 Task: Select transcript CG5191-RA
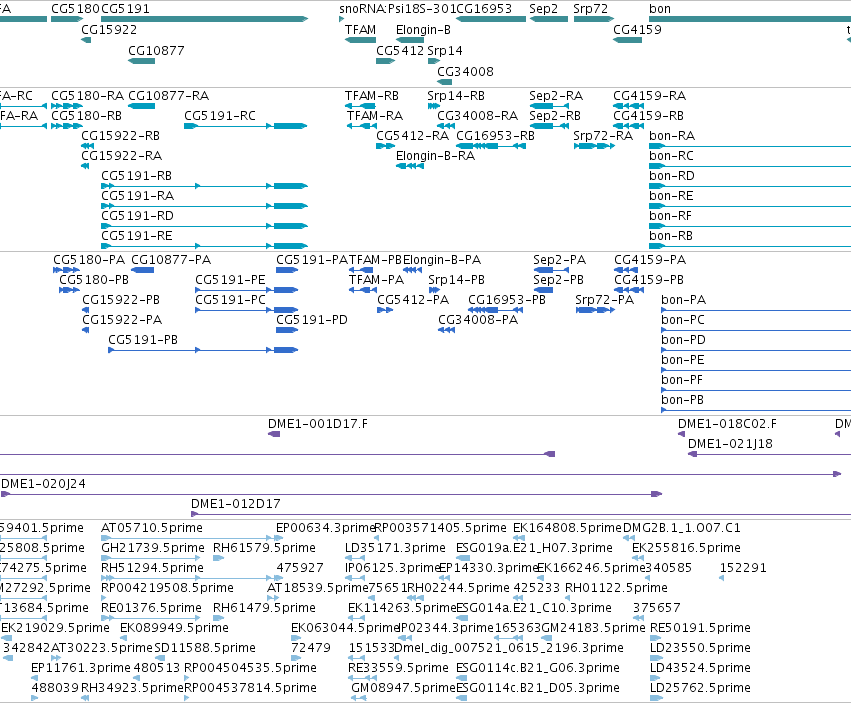tap(205, 206)
